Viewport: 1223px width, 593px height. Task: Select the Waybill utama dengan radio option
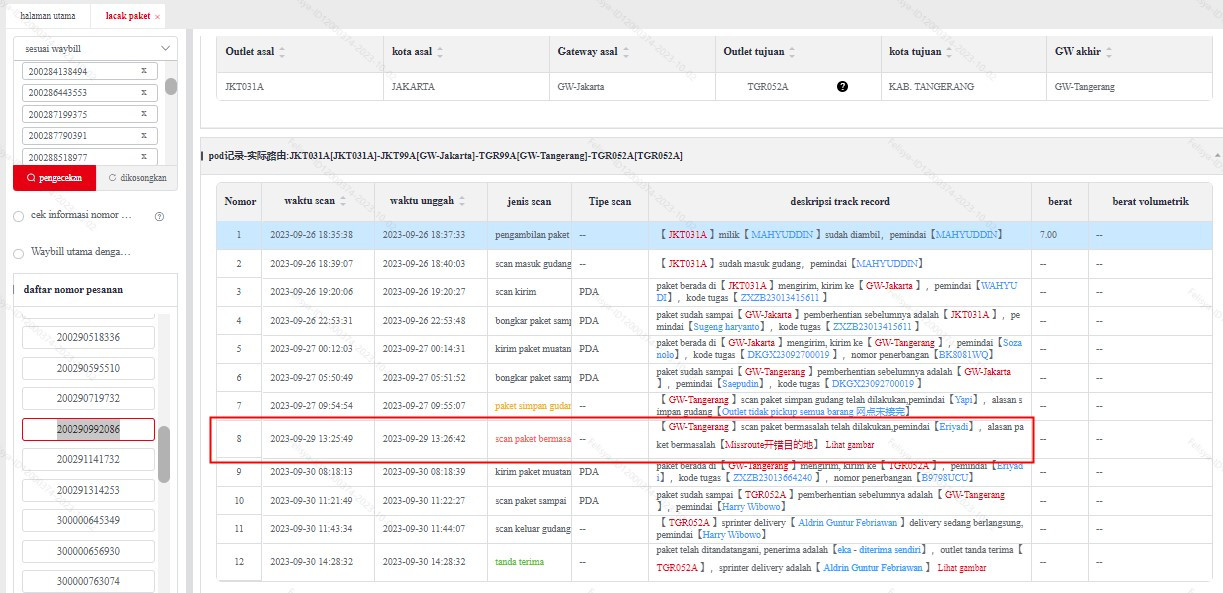pyautogui.click(x=18, y=253)
